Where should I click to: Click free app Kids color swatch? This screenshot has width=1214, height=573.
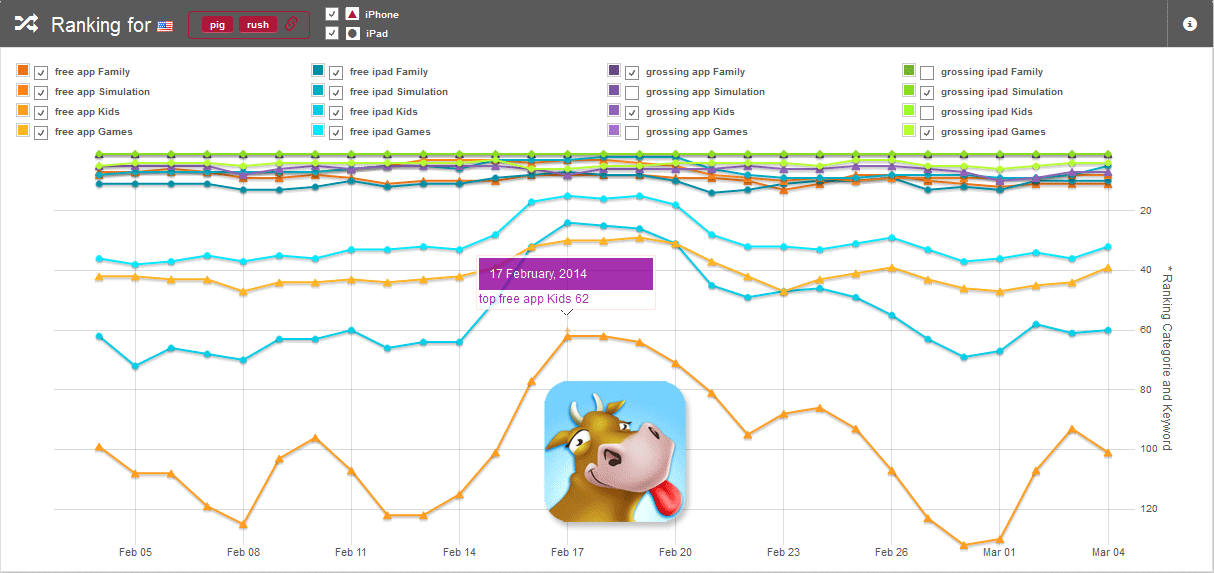[23, 110]
